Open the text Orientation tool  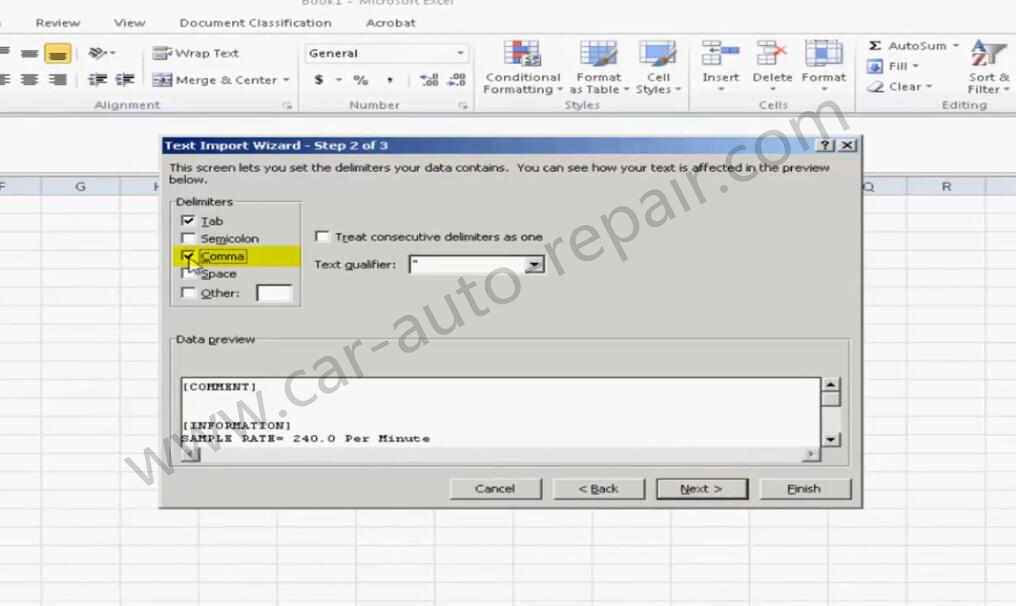pyautogui.click(x=97, y=53)
